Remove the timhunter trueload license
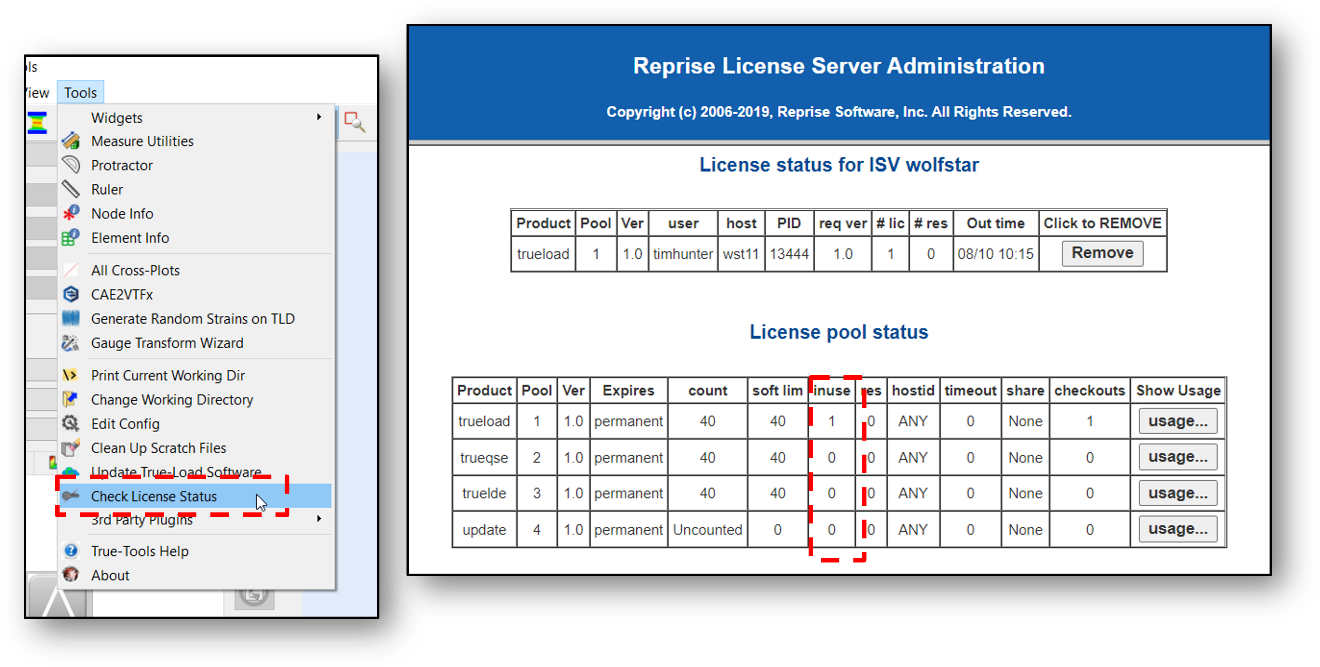This screenshot has width=1320, height=667. (x=1102, y=253)
